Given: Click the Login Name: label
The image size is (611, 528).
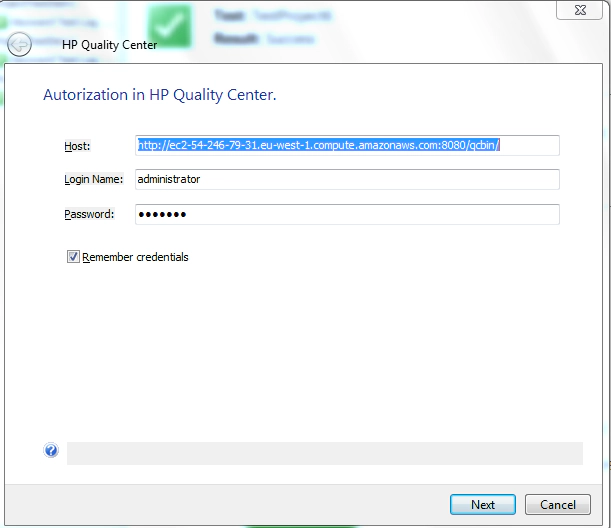Looking at the screenshot, I should 94,179.
